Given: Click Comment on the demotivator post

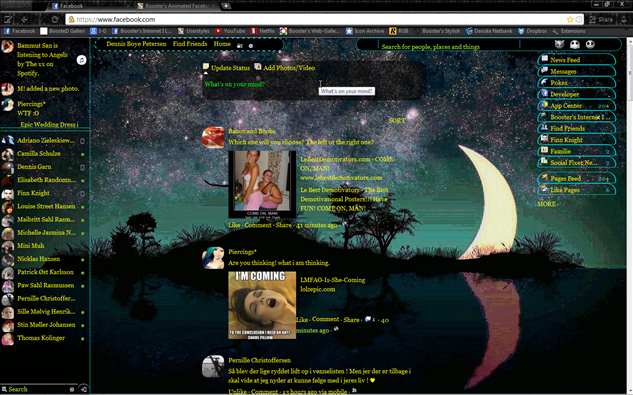Looking at the screenshot, I should [x=258, y=225].
